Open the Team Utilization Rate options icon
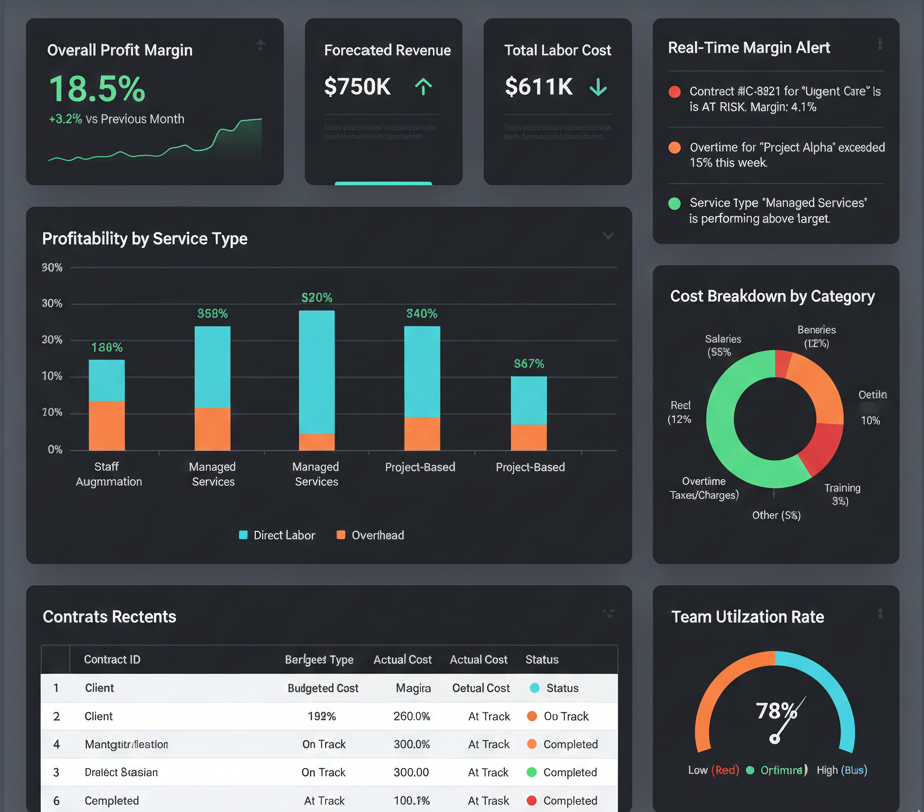Screen dimensions: 924x812 (880, 614)
